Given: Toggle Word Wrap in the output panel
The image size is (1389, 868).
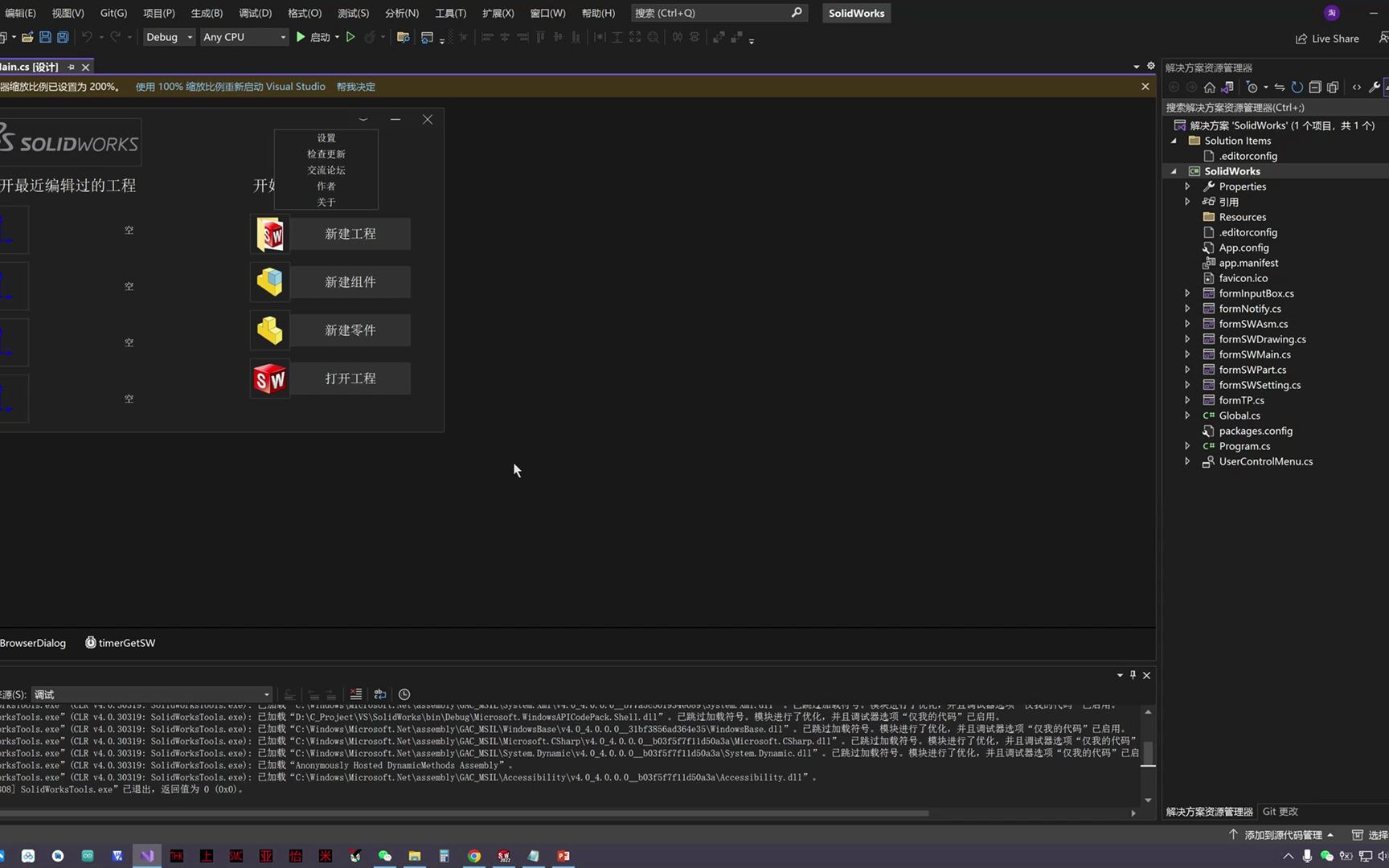Looking at the screenshot, I should [x=380, y=694].
